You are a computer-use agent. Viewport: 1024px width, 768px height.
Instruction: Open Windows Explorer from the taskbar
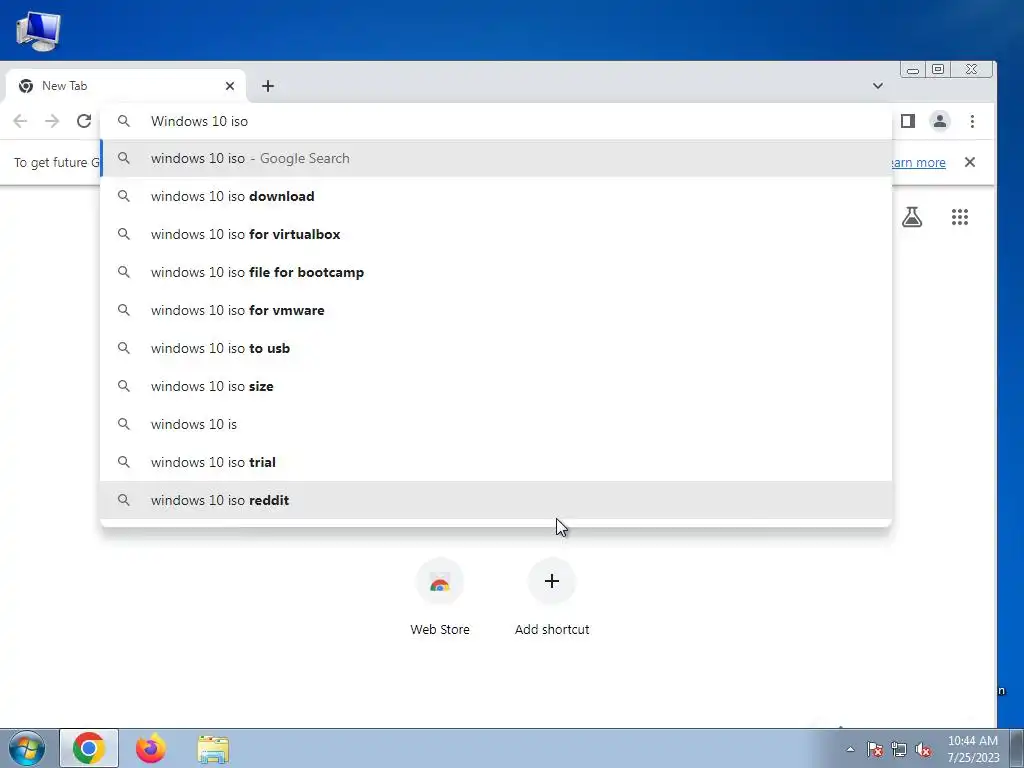(x=213, y=749)
